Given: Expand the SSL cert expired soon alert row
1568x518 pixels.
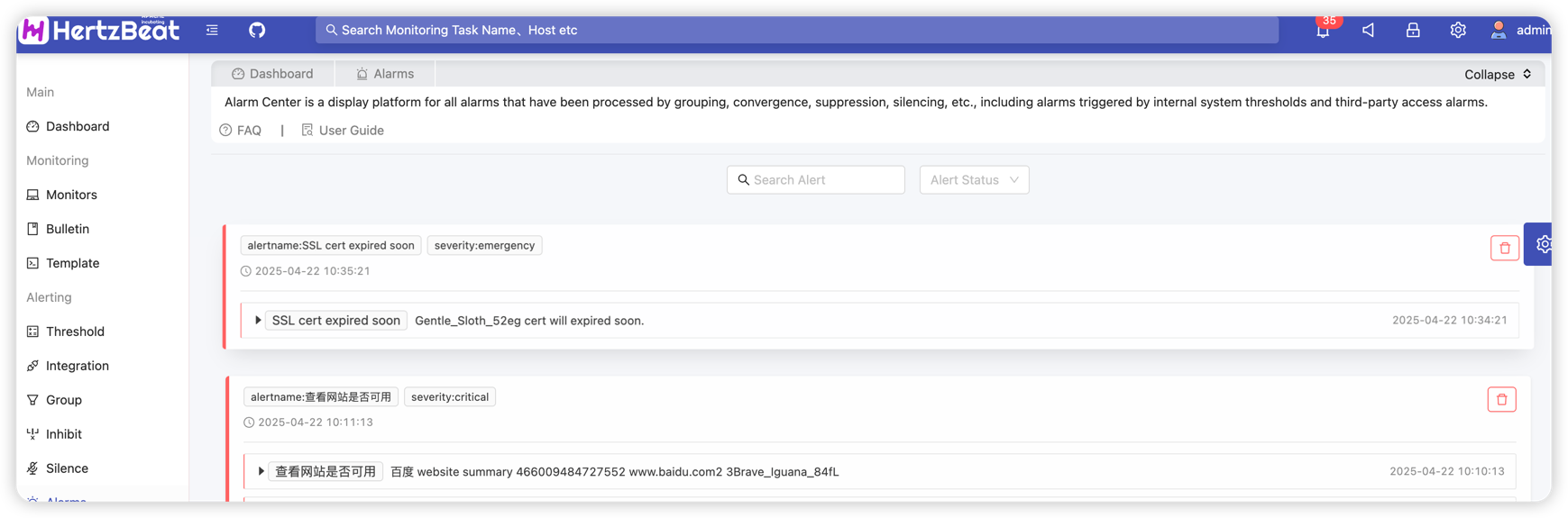Looking at the screenshot, I should pos(258,321).
